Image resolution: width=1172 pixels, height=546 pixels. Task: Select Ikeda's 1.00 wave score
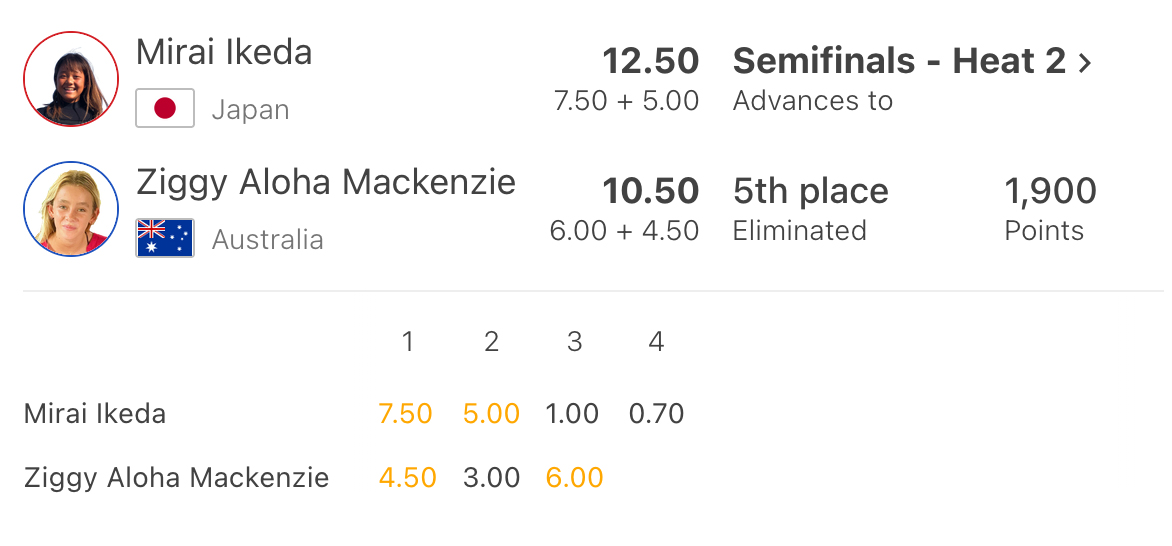click(573, 414)
